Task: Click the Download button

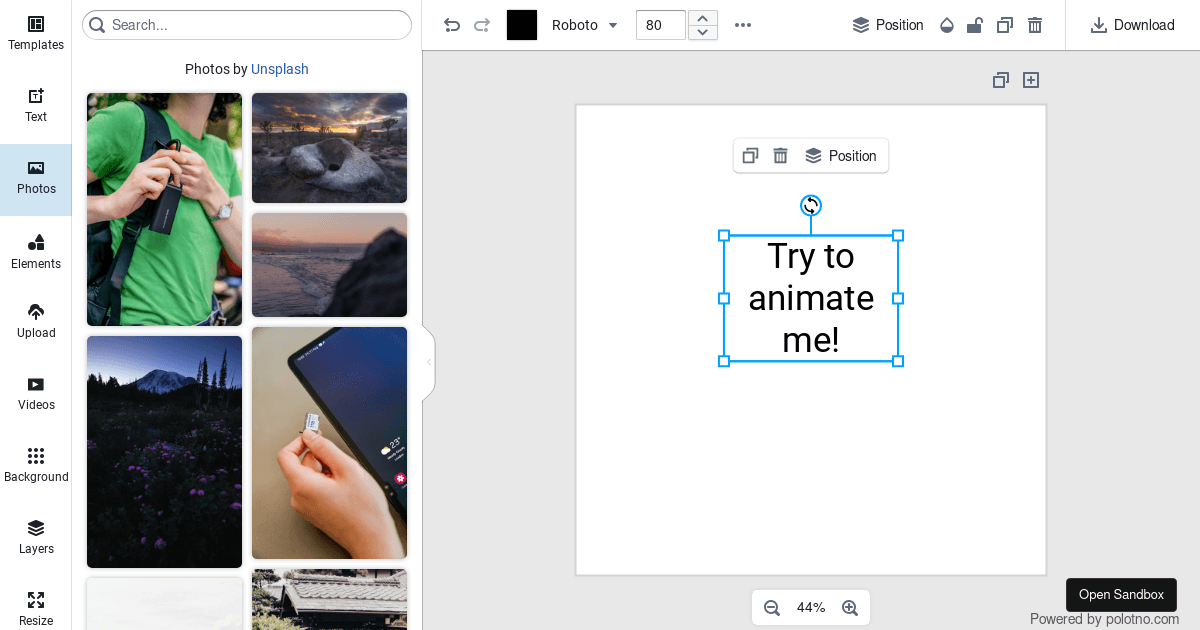Action: click(x=1132, y=25)
